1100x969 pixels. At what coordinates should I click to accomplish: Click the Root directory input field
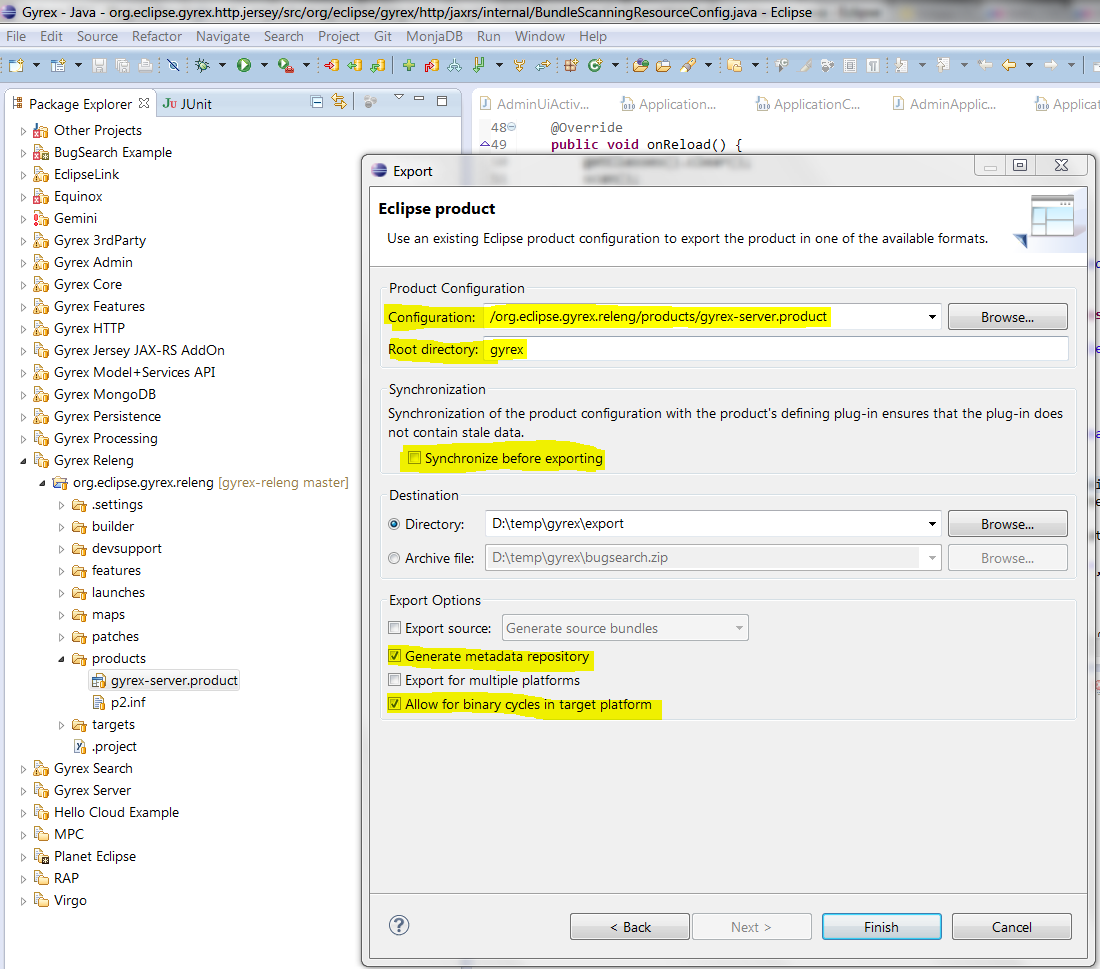(776, 349)
